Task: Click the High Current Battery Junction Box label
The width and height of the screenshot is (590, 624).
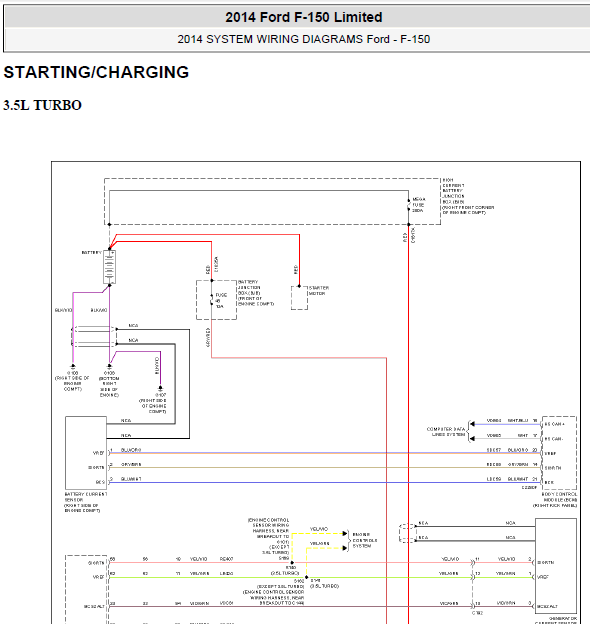Action: pyautogui.click(x=468, y=196)
